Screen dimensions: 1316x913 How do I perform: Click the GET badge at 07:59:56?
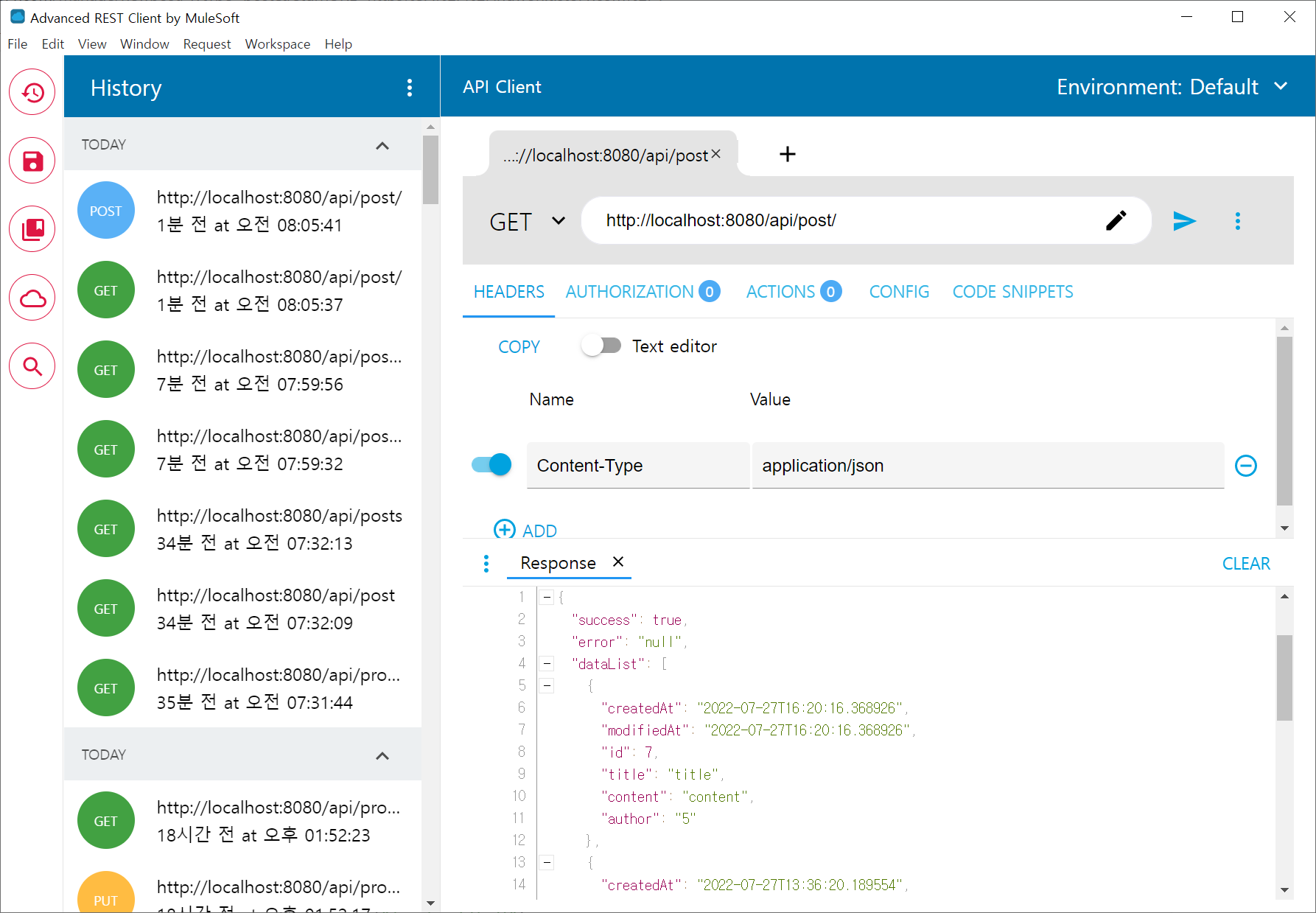106,370
